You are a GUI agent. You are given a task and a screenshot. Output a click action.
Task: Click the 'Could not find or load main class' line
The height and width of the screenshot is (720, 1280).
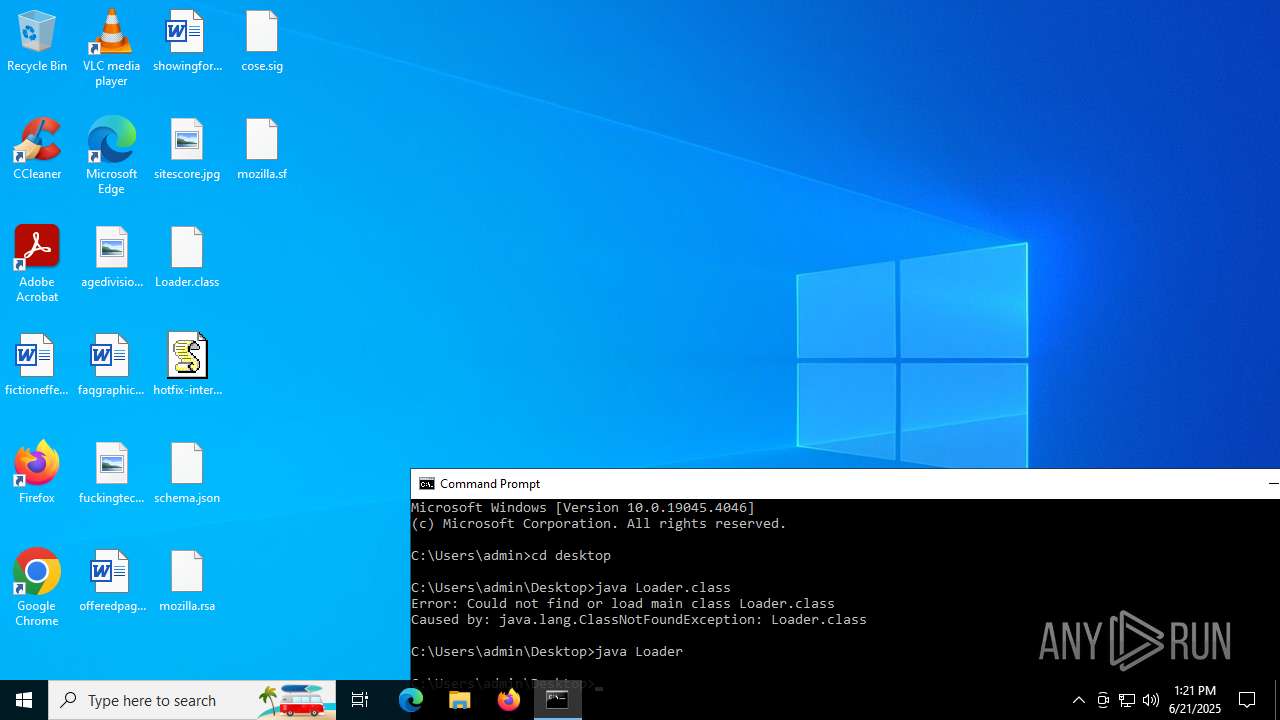click(x=623, y=604)
